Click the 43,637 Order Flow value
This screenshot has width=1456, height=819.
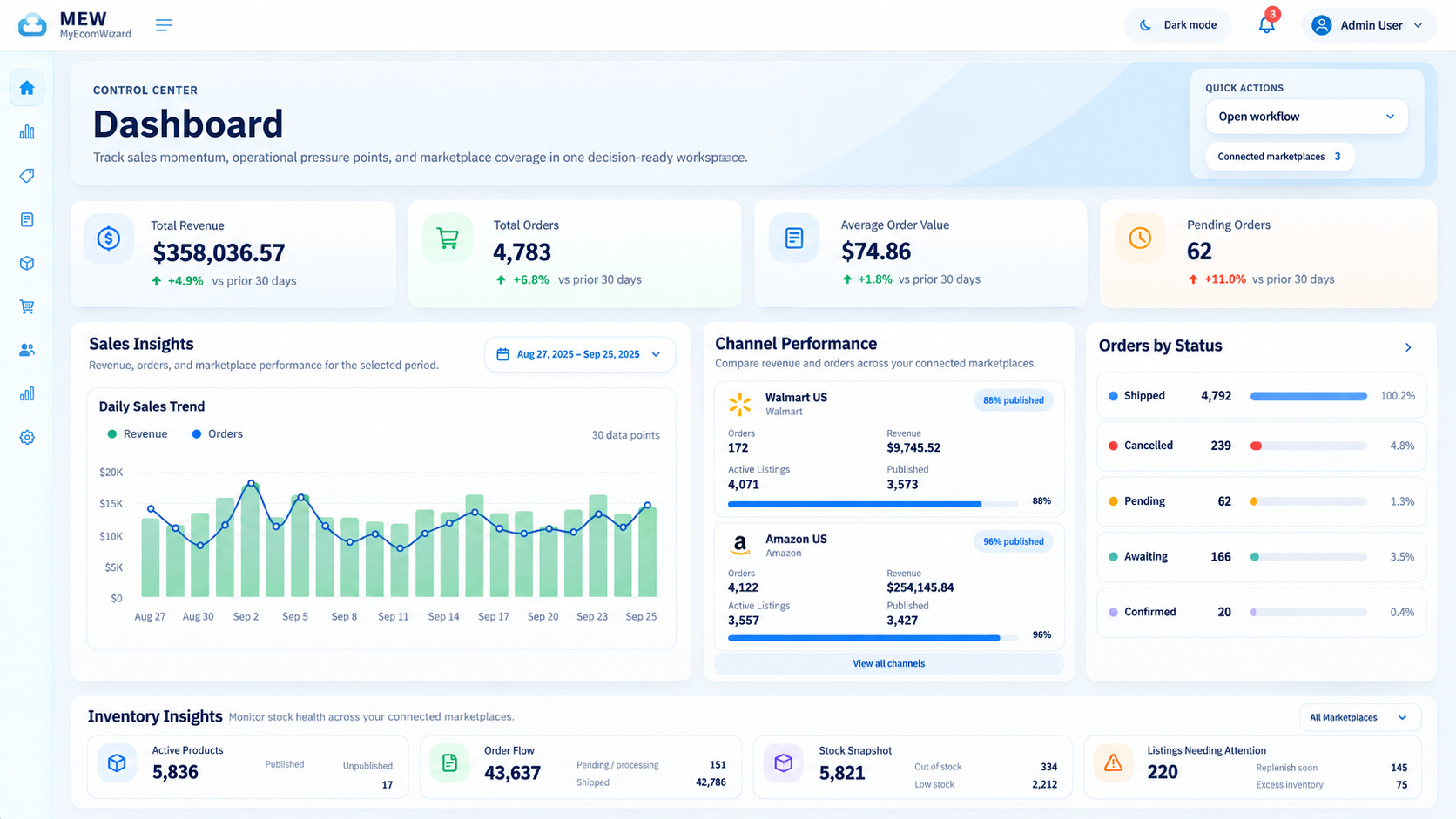coord(512,773)
